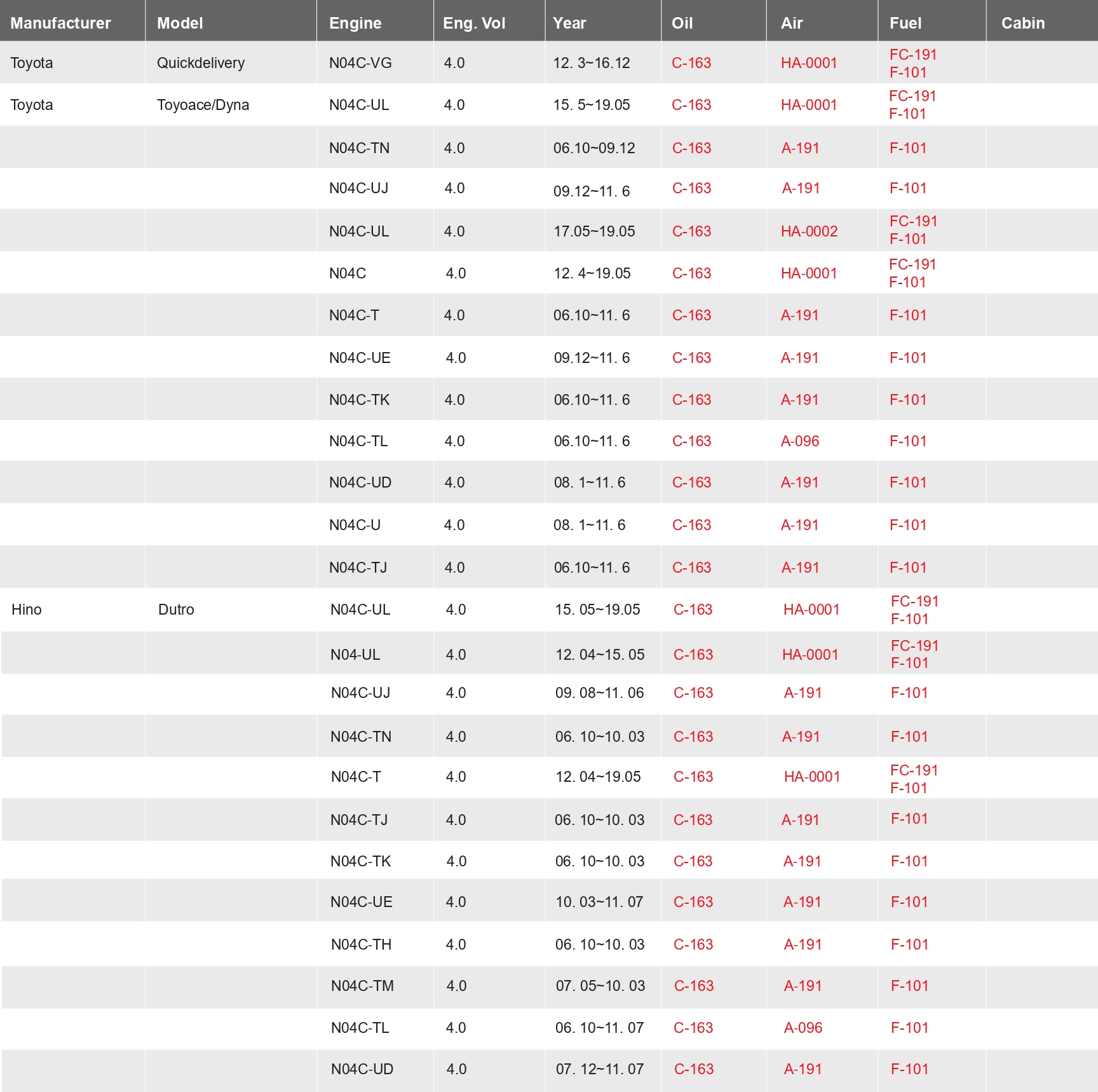Click N04C-UL engine in the 17.05~19.05 row
Screen dimensions: 1098x1092
[359, 231]
